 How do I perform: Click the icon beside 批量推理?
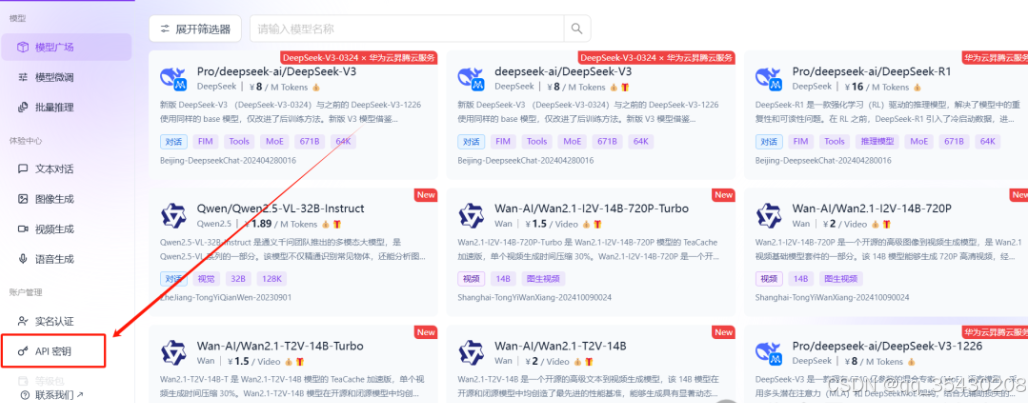[x=23, y=107]
